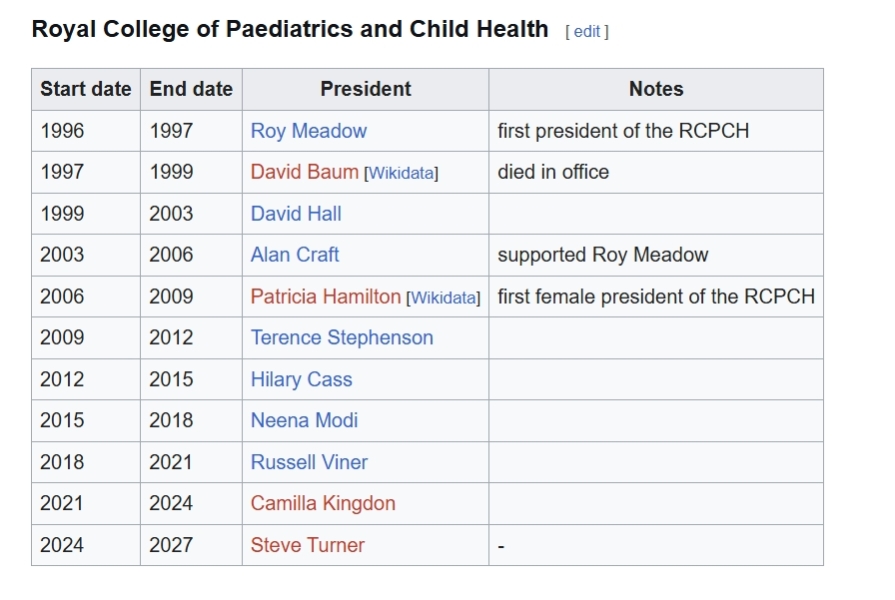Click the Start date column header
895x600 pixels.
tap(86, 89)
